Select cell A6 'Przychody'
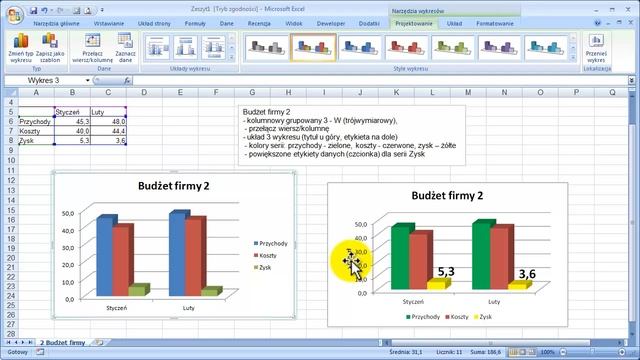The height and width of the screenshot is (360, 640). click(x=36, y=121)
